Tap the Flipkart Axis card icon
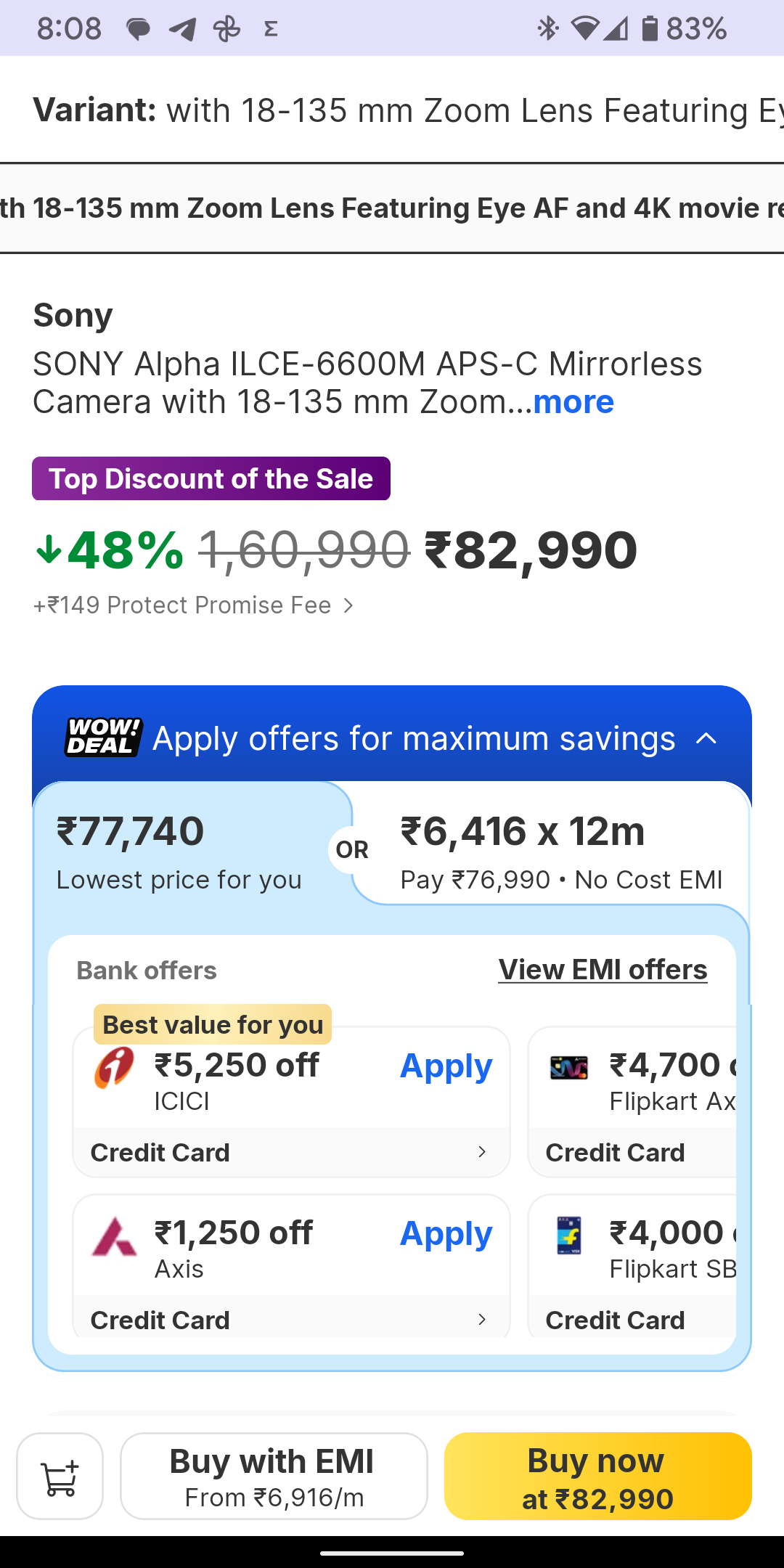The width and height of the screenshot is (784, 1568). (568, 1067)
